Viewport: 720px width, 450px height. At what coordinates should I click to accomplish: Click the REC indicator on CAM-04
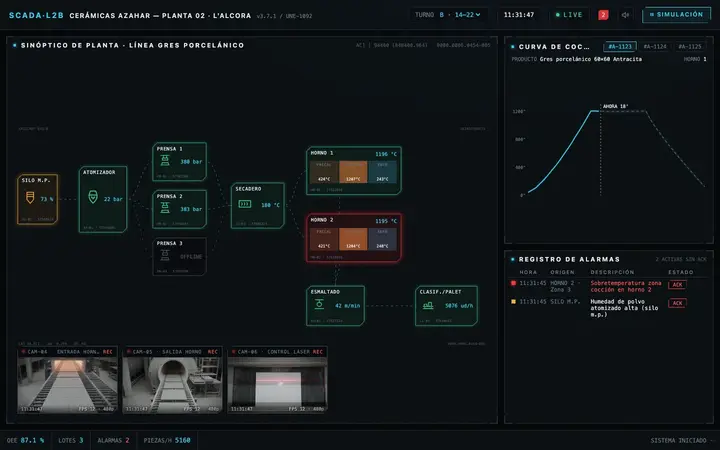107,352
